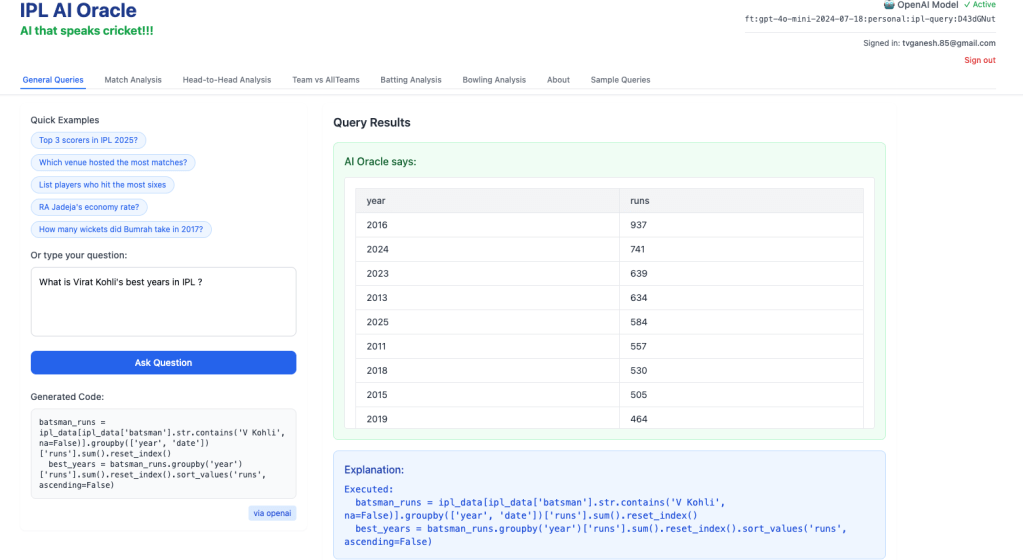
Task: Click into the question text box
Action: tap(163, 301)
